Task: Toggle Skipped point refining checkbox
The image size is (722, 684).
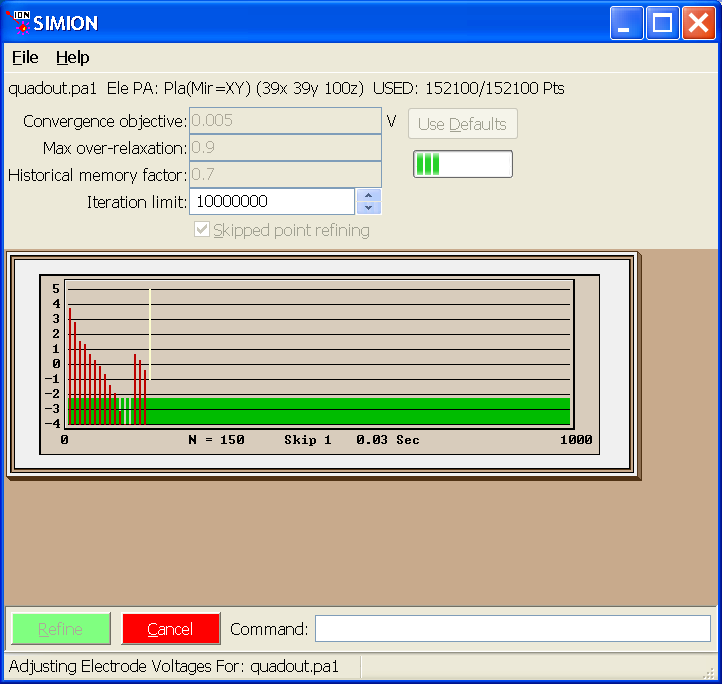Action: pyautogui.click(x=202, y=229)
